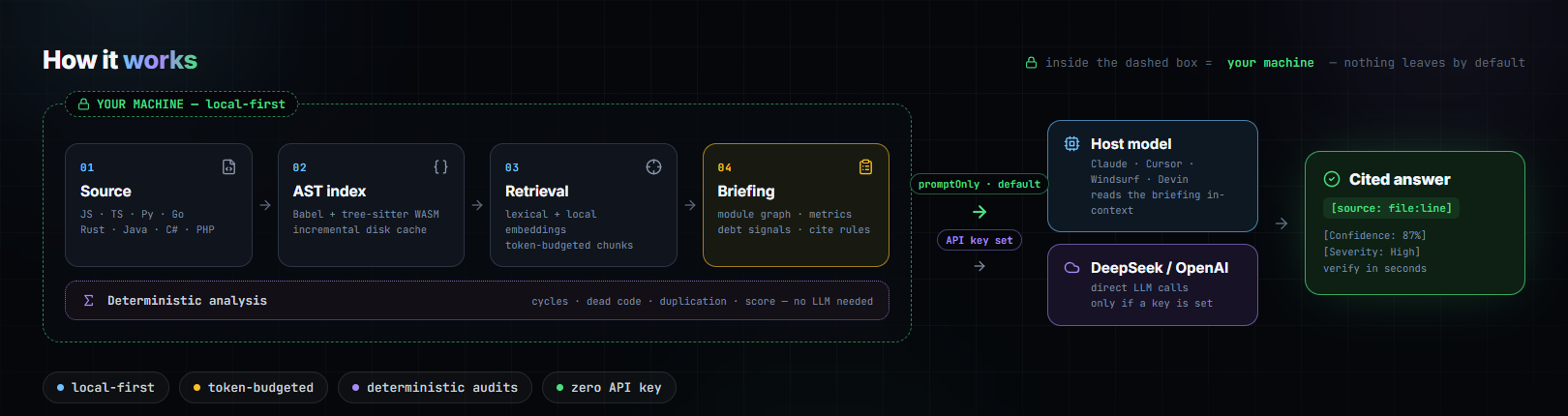Open the 03 Retrieval card
1568x416 pixels.
tap(584, 205)
